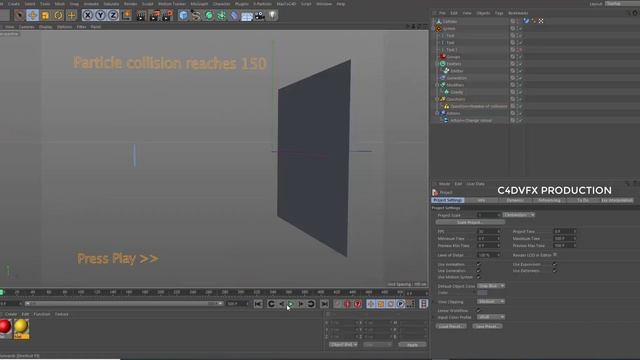Image resolution: width=640 pixels, height=360 pixels.
Task: Click the blue deformer icon
Action: 234,16
